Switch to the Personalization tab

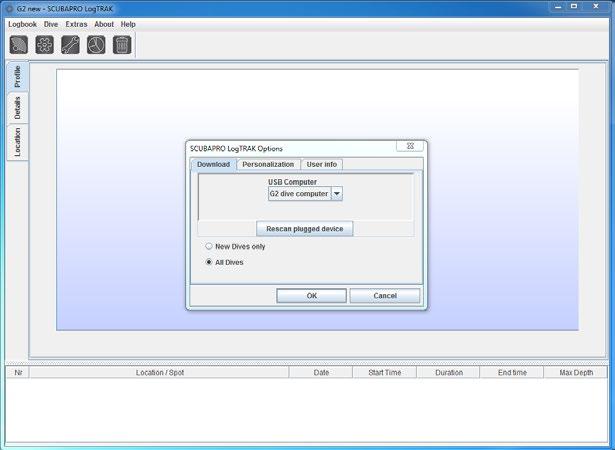click(268, 164)
